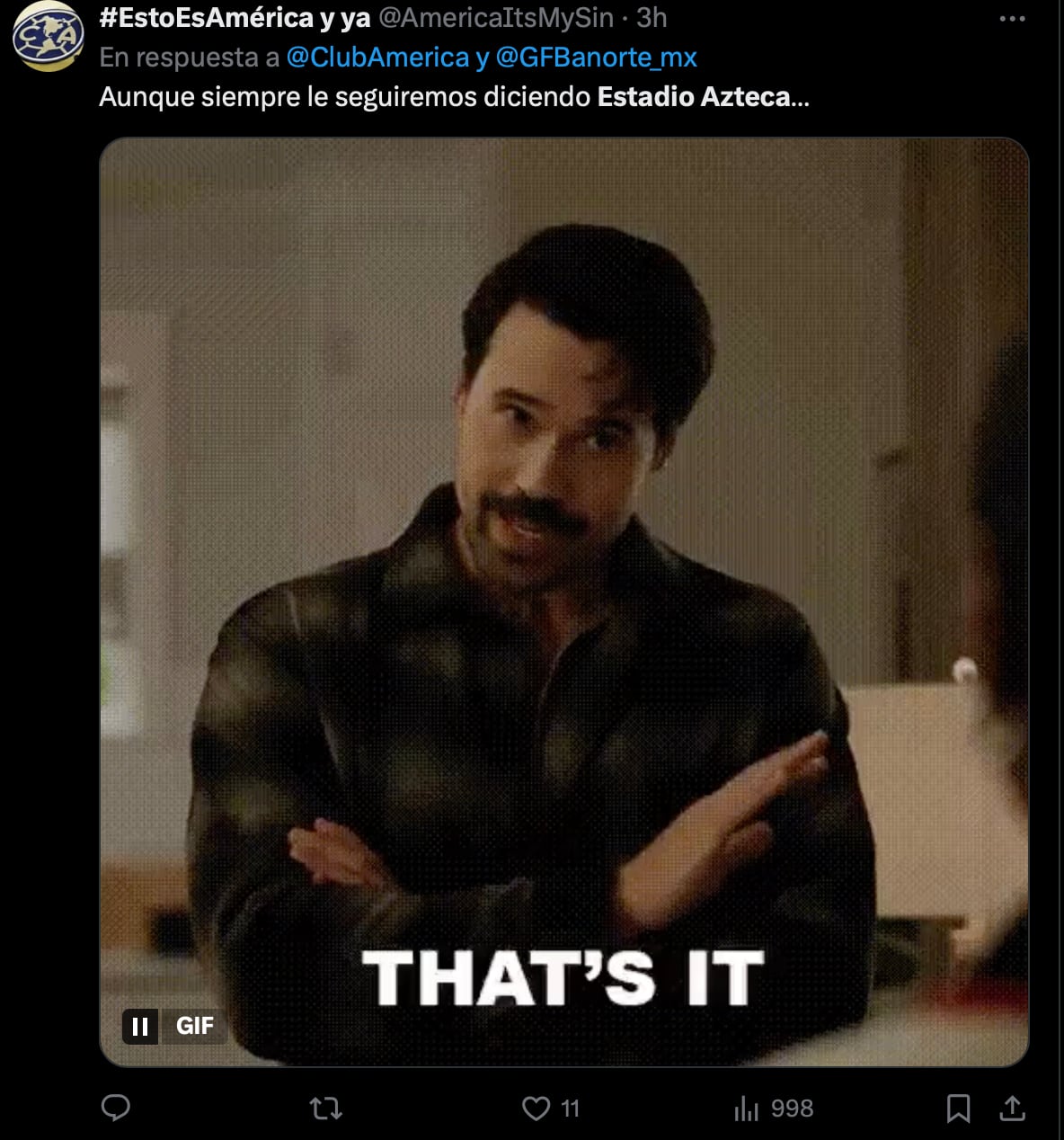Like the tweet with heart icon

point(536,1108)
